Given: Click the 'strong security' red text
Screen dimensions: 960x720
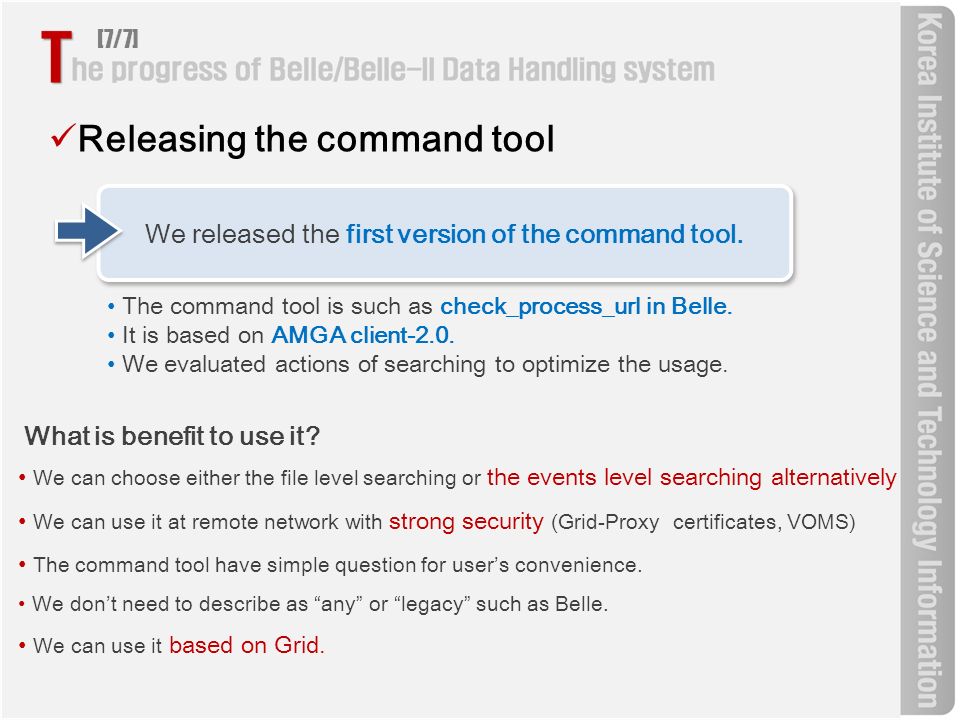Looking at the screenshot, I should (x=466, y=522).
